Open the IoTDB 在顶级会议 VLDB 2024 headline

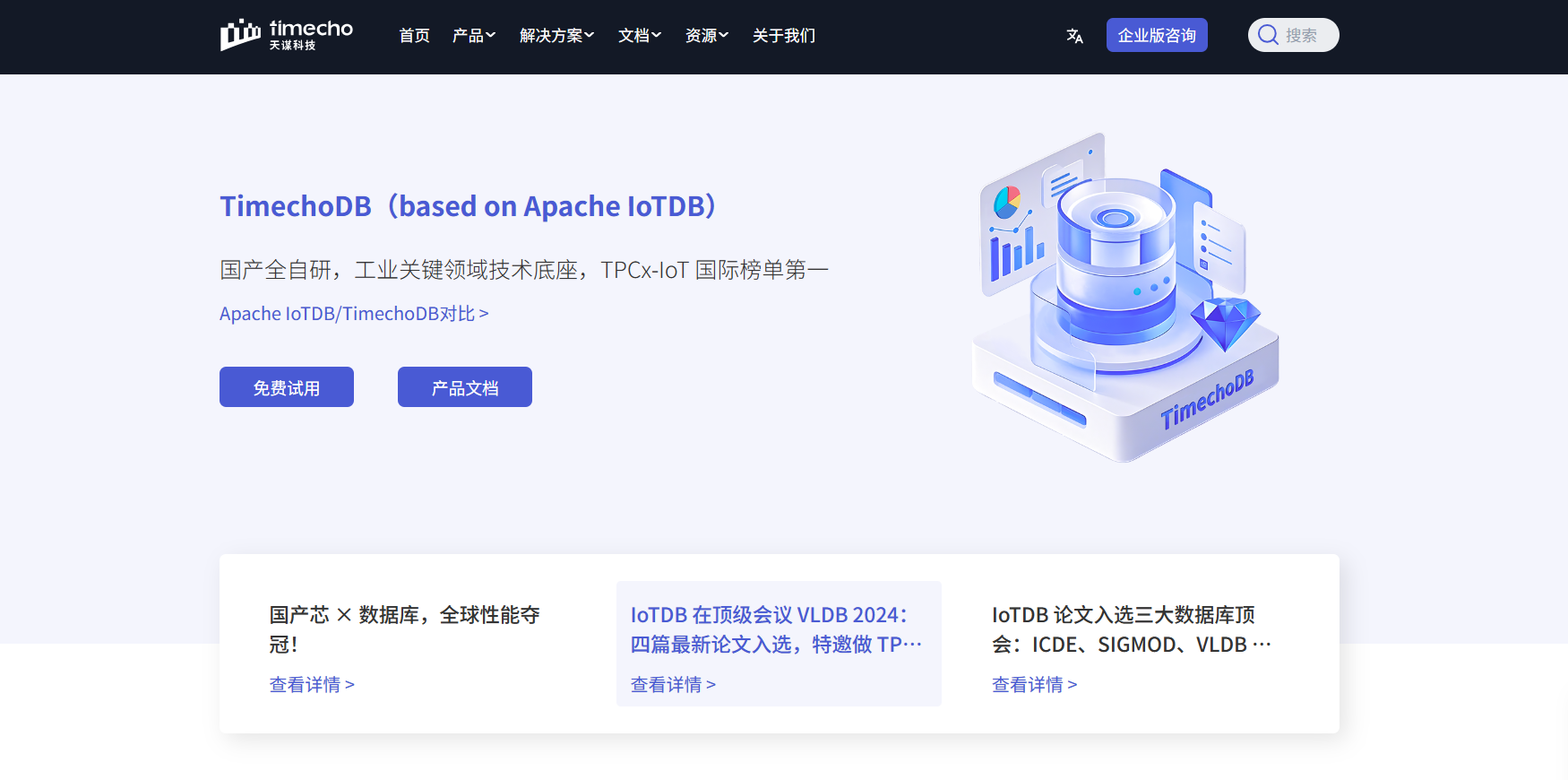(776, 629)
